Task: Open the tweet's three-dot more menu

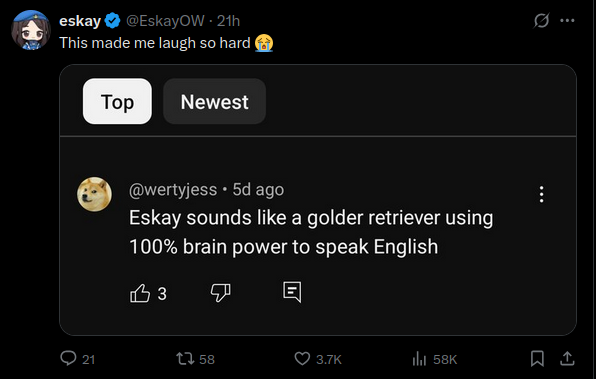Action: 567,21
